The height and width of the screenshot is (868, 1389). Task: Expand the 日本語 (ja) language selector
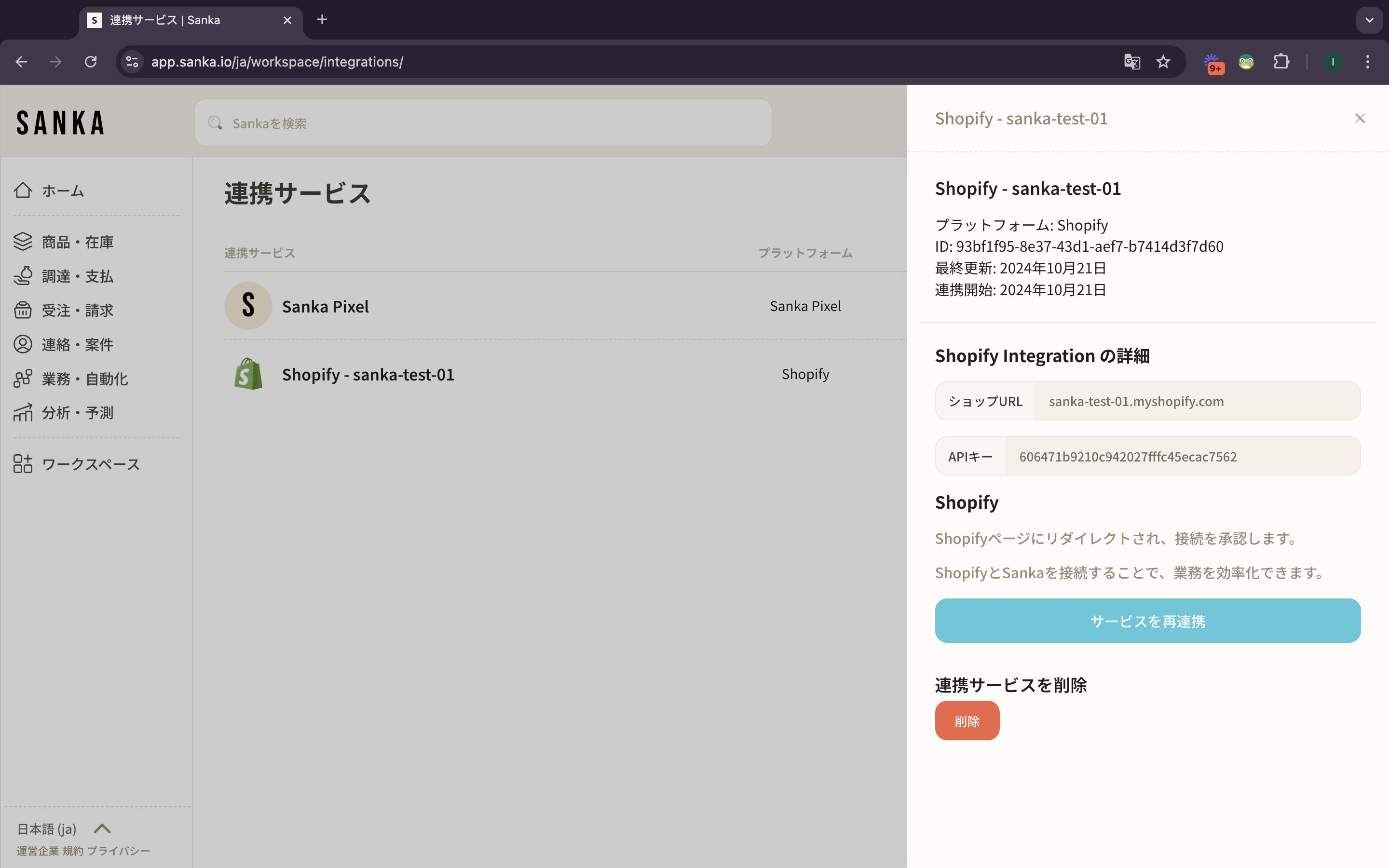102,828
